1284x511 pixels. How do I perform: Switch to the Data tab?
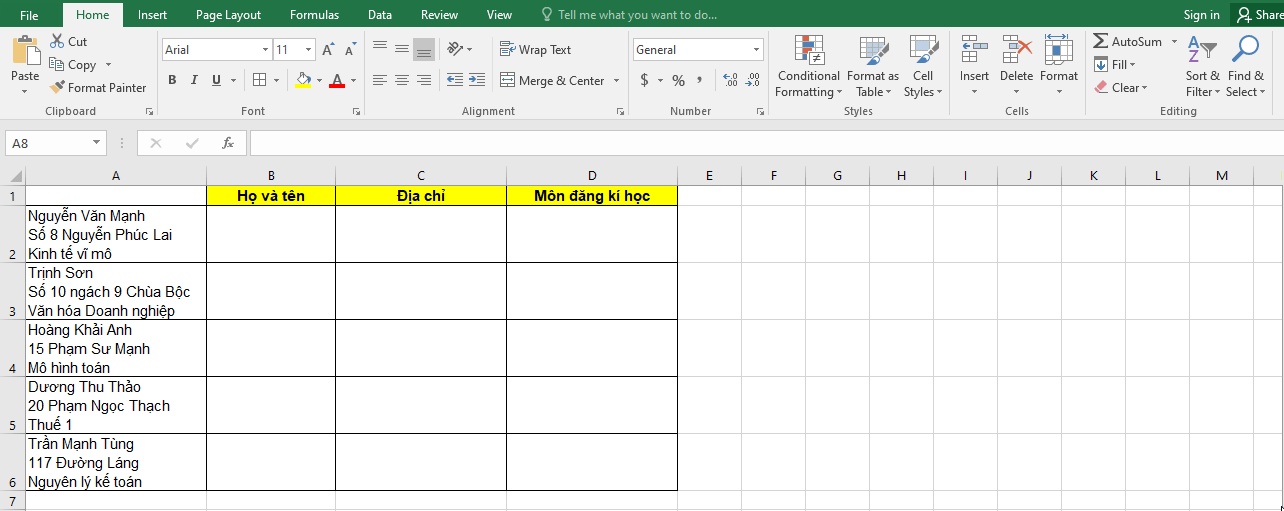coord(380,15)
